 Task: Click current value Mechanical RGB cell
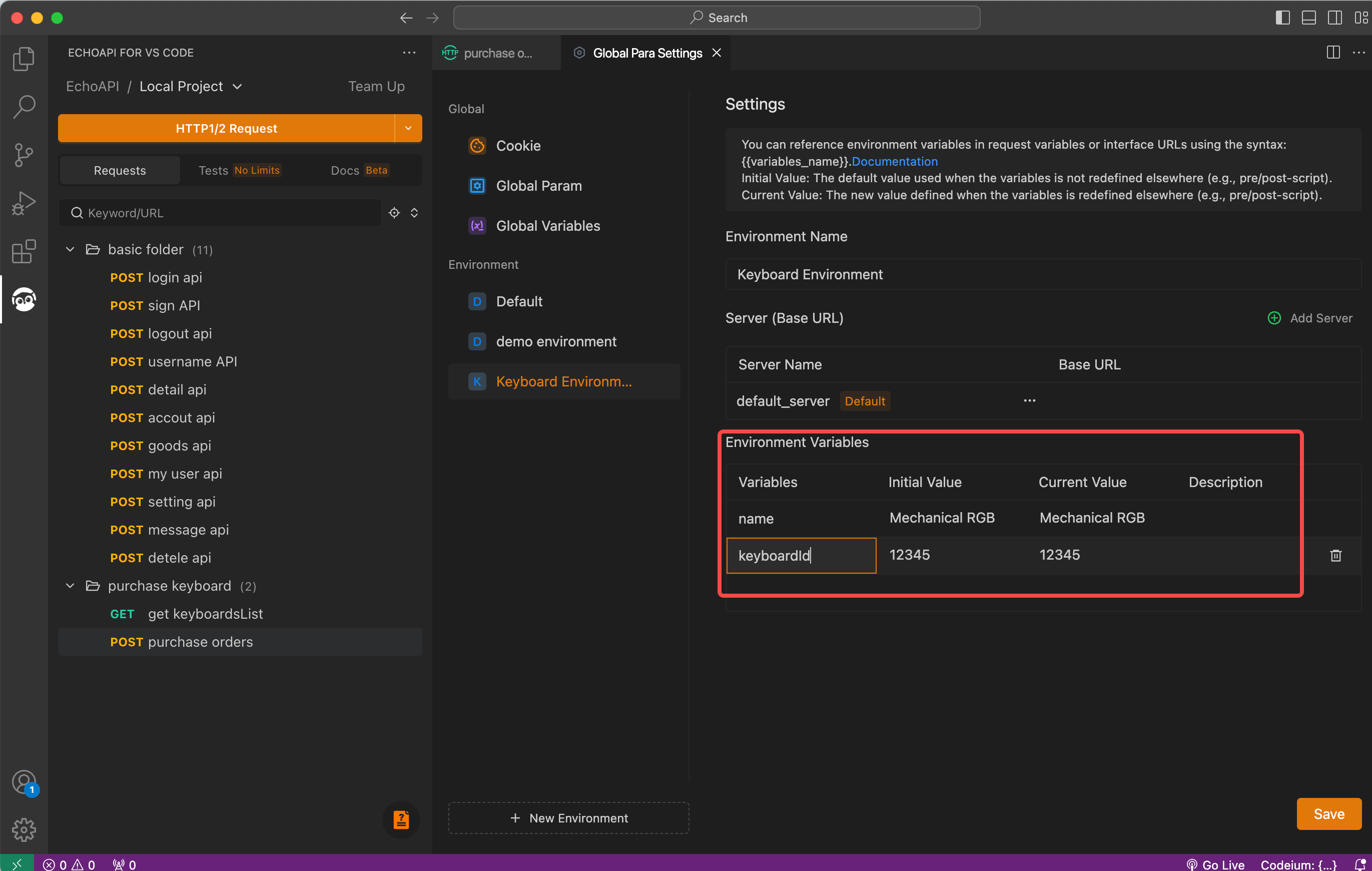coord(1102,518)
